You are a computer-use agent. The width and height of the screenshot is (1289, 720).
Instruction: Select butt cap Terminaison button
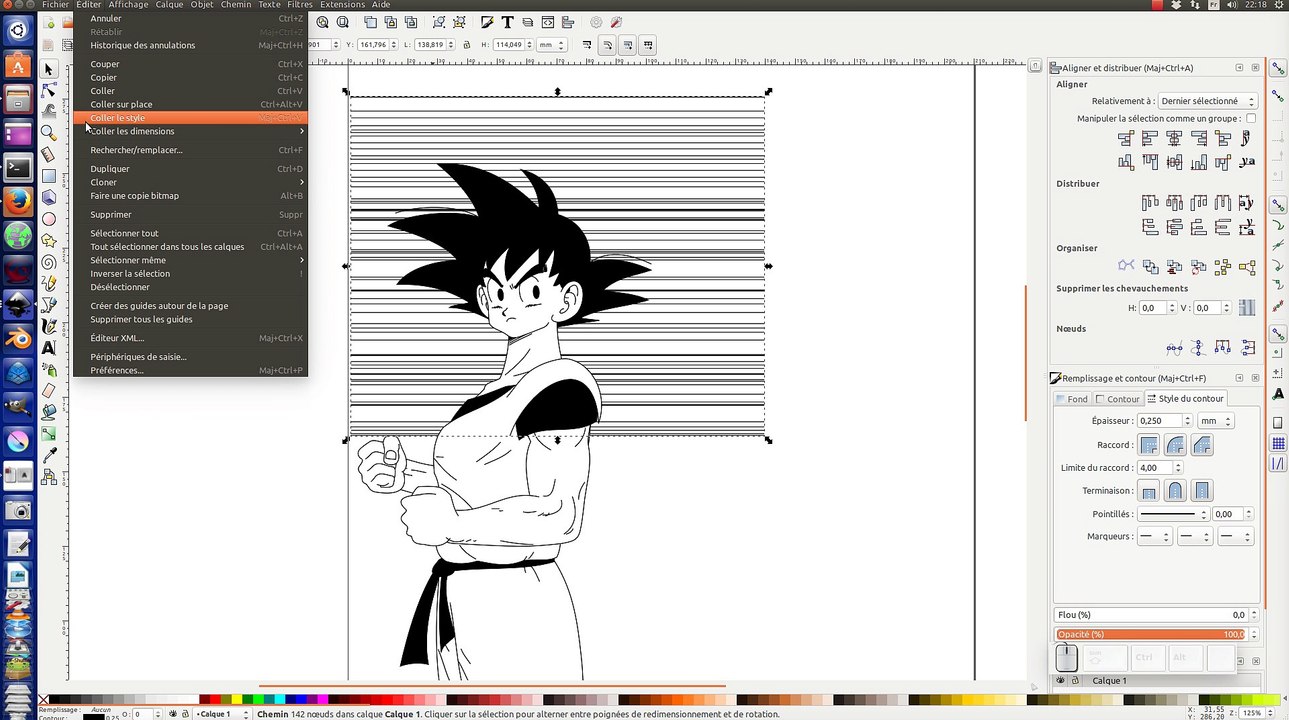(1149, 491)
